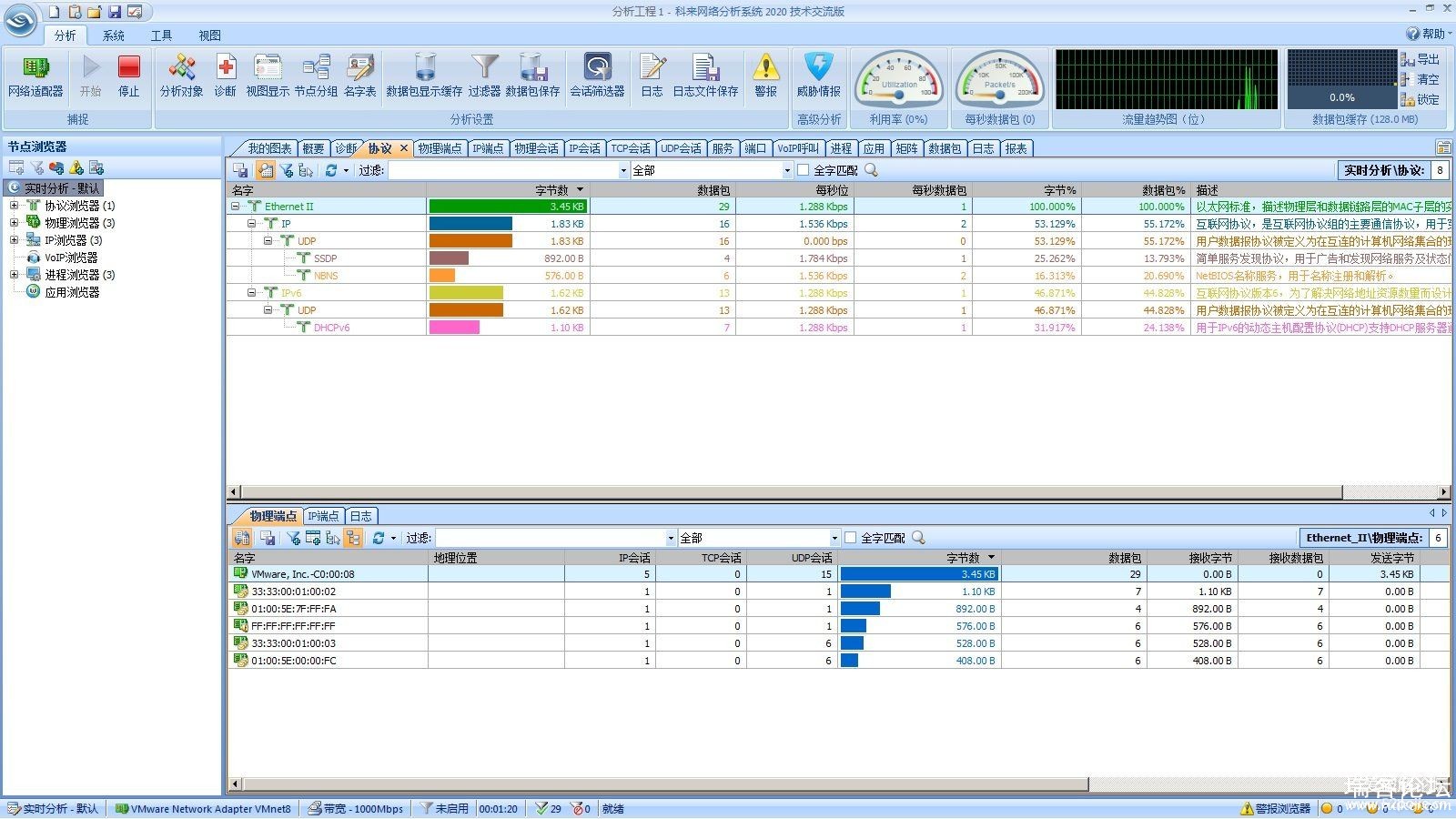Click the 开始 start capture button

pyautogui.click(x=90, y=76)
